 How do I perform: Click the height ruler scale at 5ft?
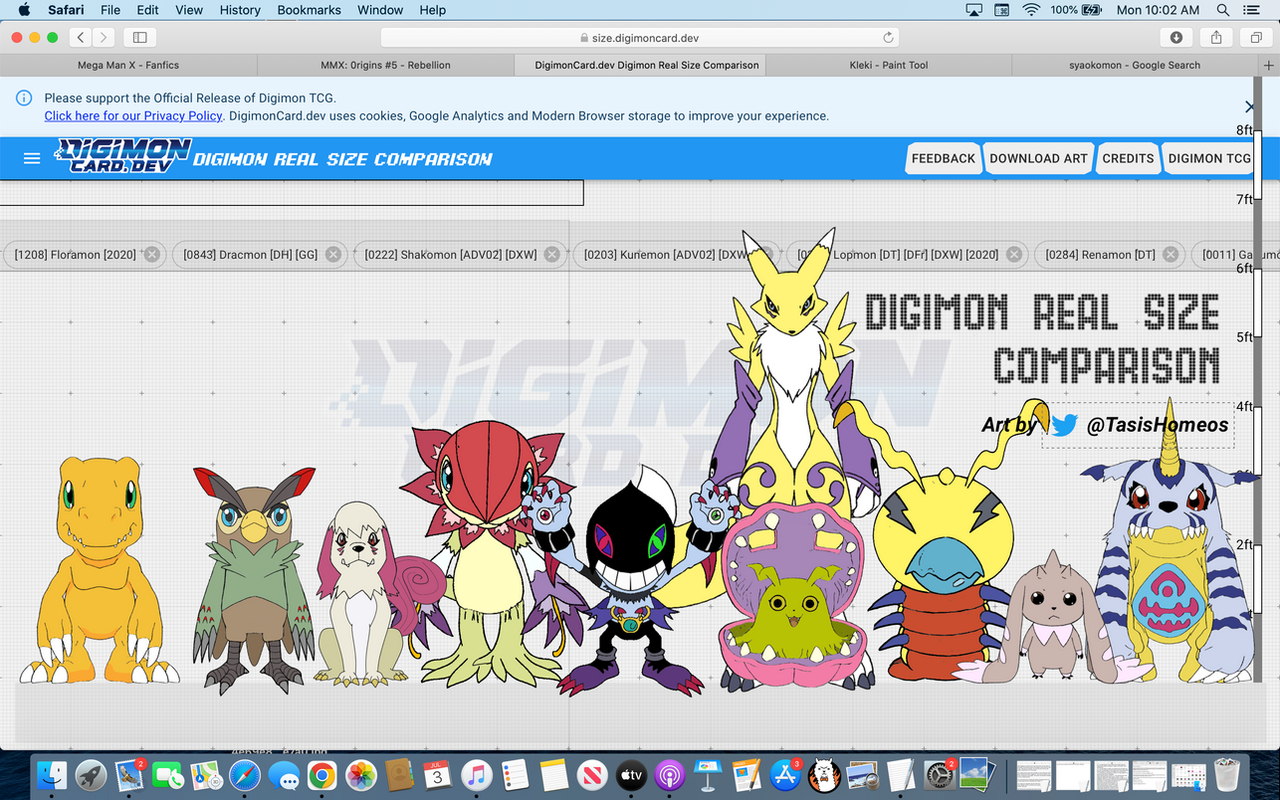1243,337
